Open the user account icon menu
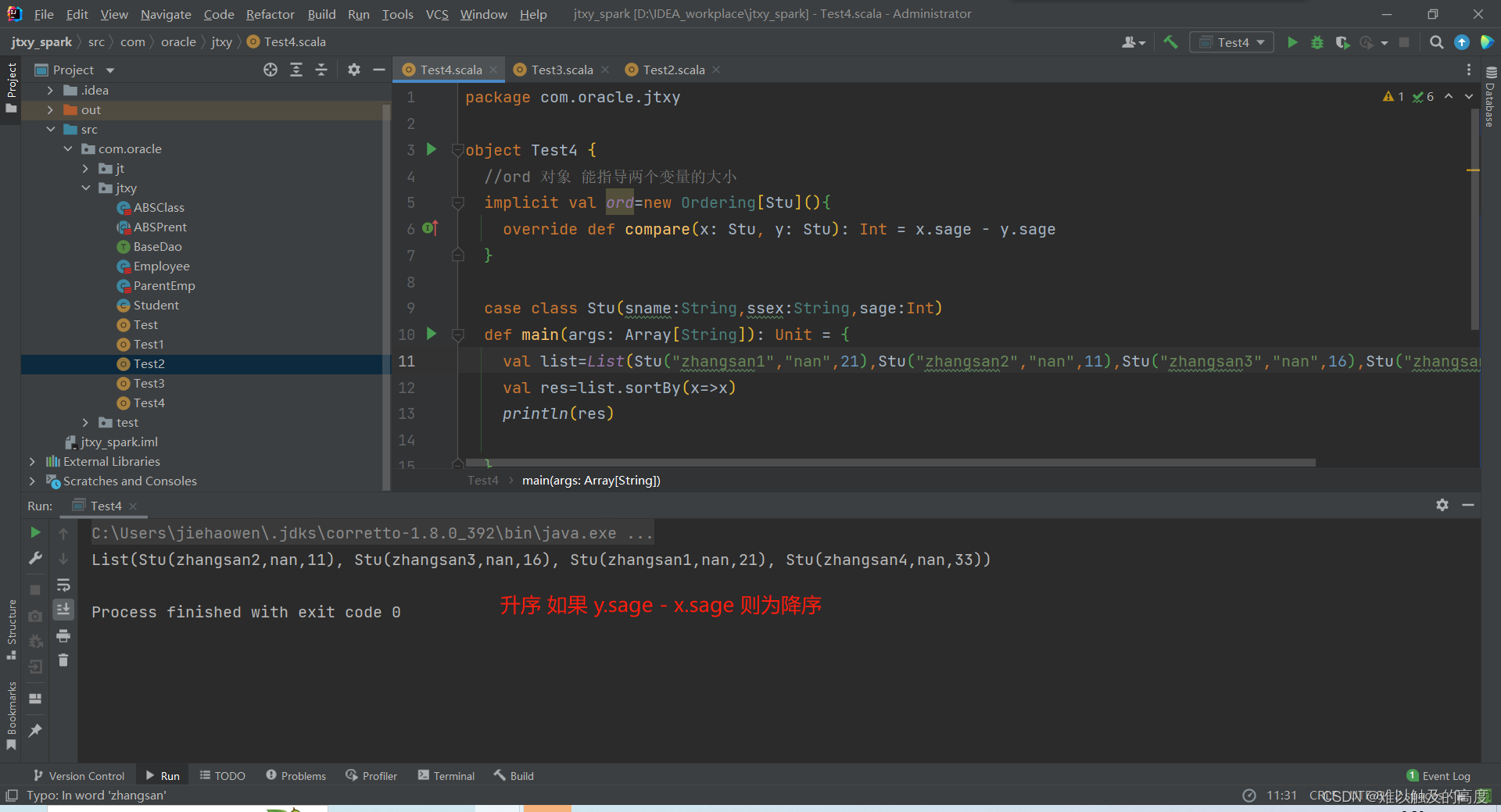 [x=1133, y=42]
